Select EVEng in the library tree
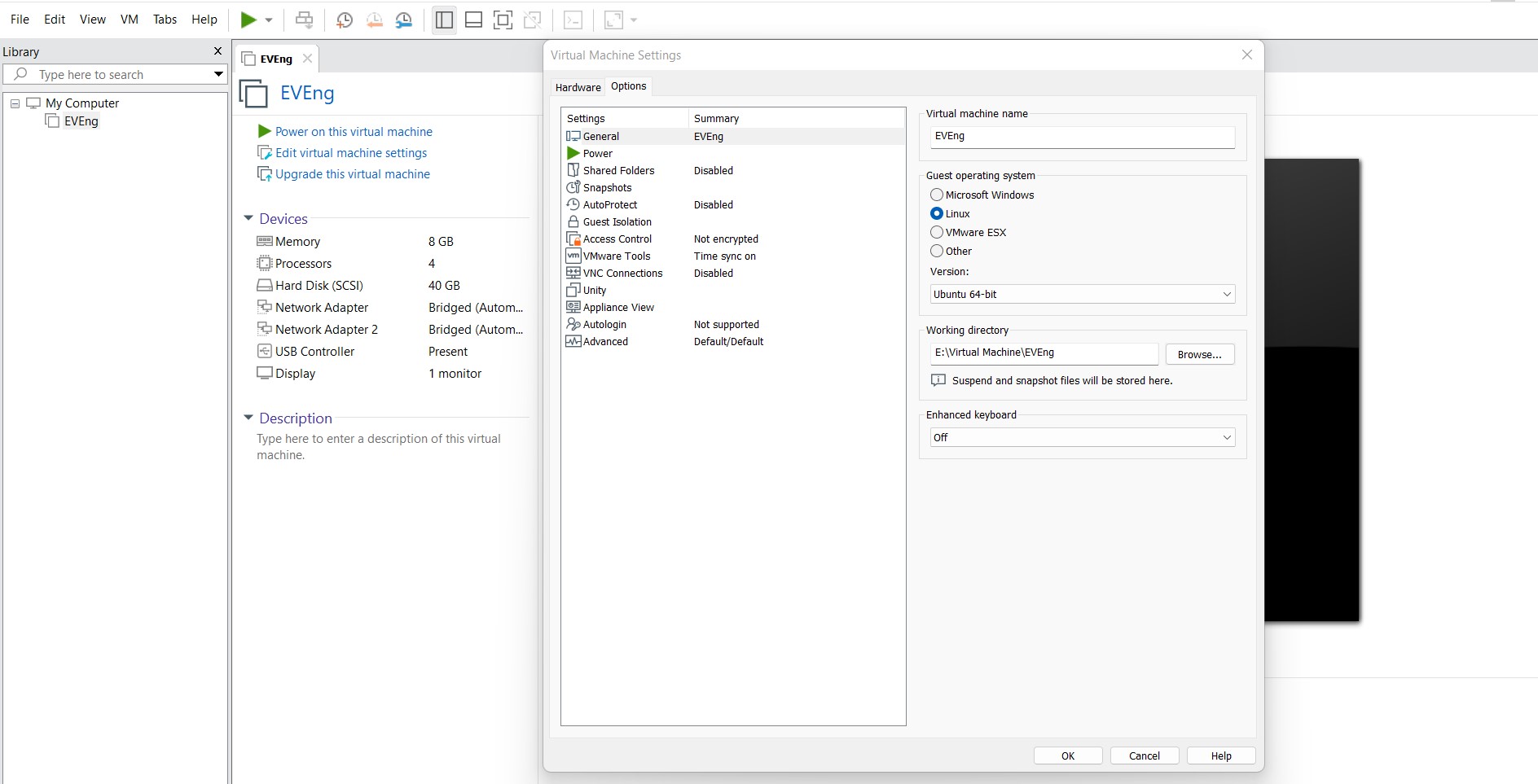The width and height of the screenshot is (1538, 784). pyautogui.click(x=81, y=121)
